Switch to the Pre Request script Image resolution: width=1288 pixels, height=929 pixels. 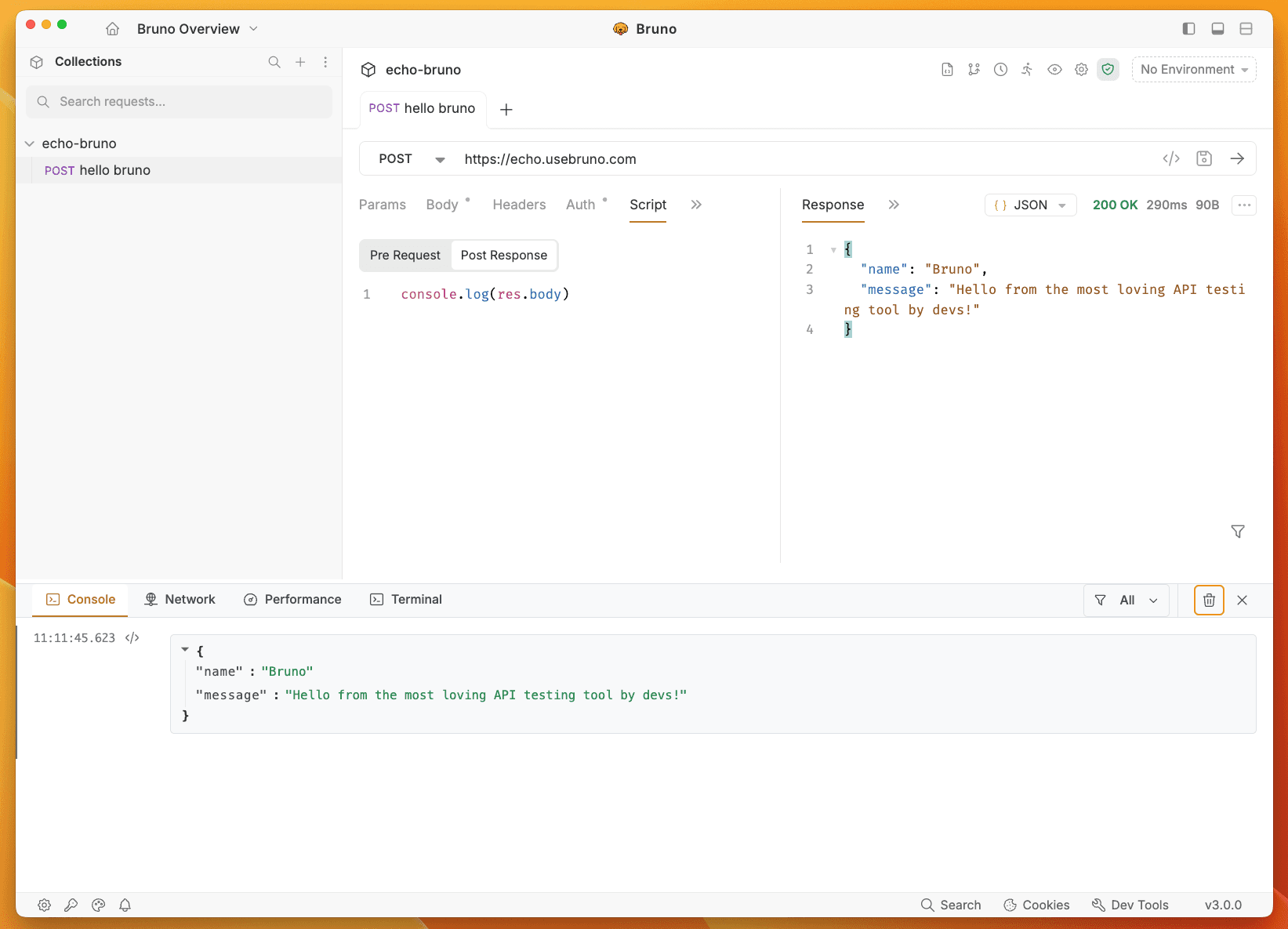[405, 256]
